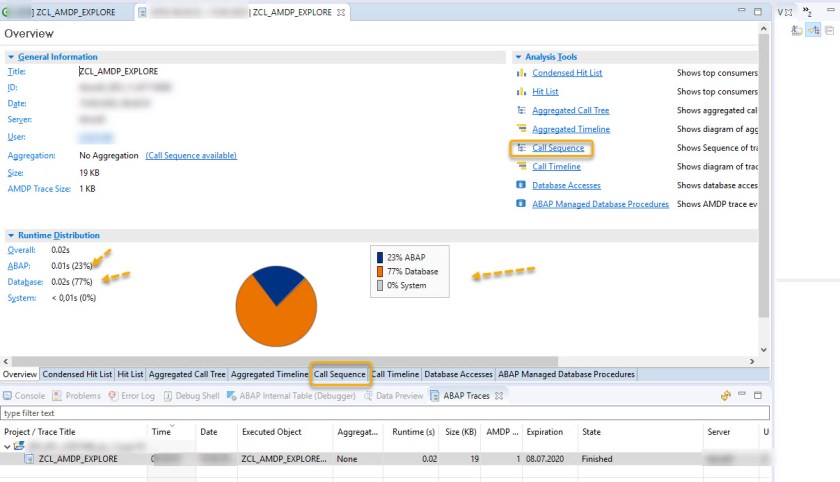Viewport: 840px width, 482px height.
Task: Click the Executed Object column header
Action: pos(285,432)
